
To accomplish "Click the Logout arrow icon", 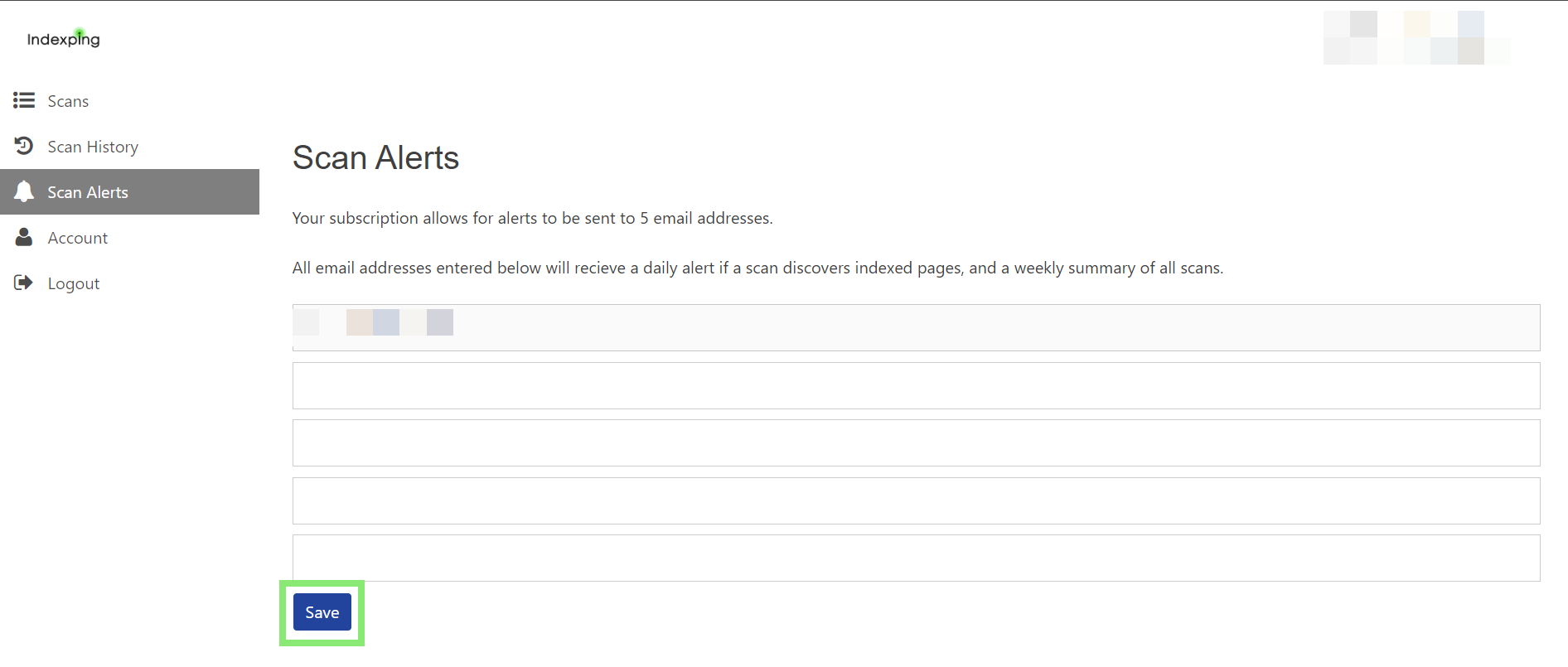I will point(24,283).
